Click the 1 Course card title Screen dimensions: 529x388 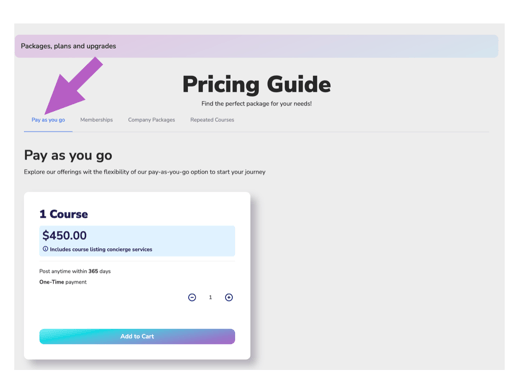[x=64, y=214]
